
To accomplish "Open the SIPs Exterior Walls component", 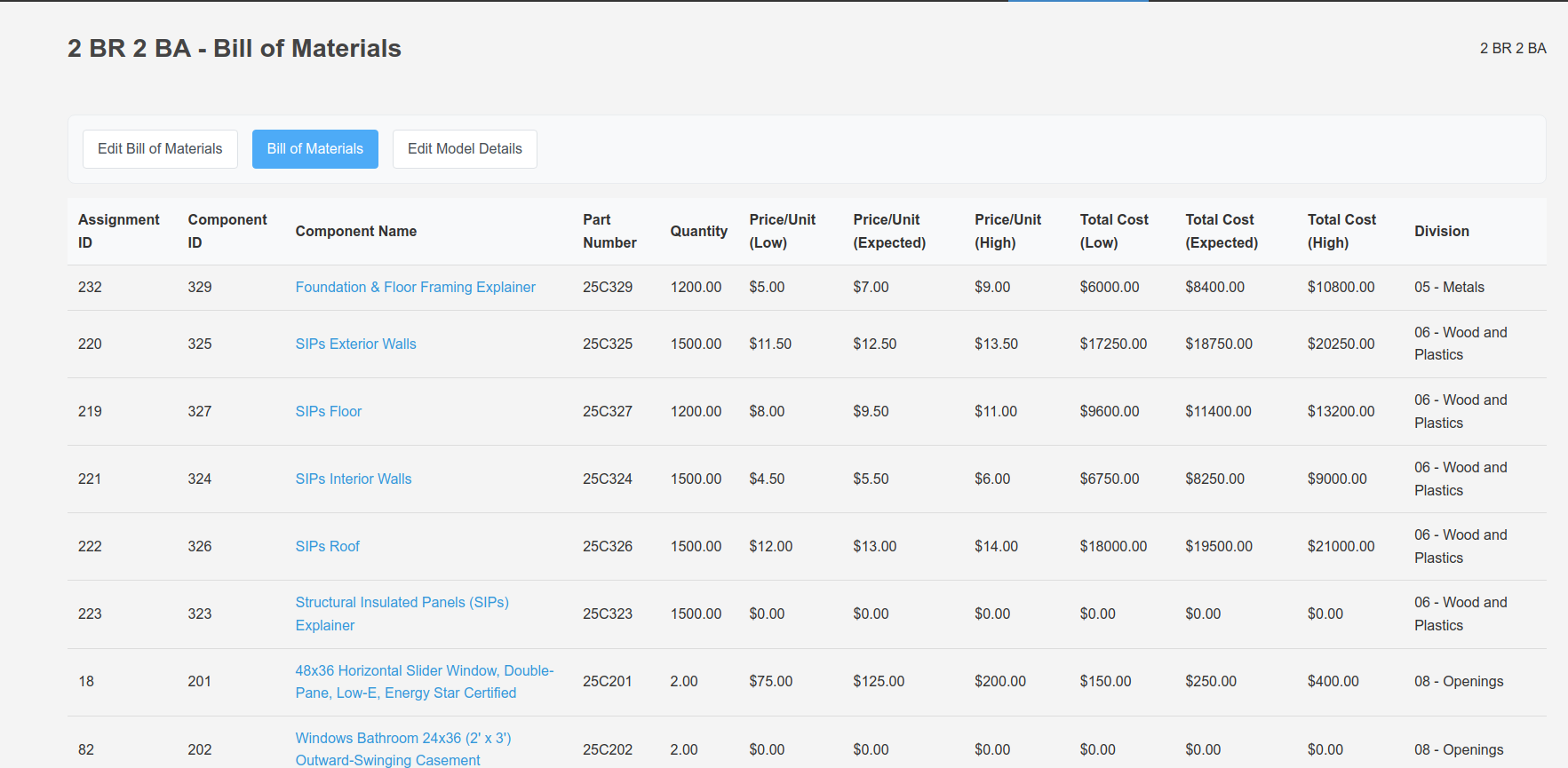I will [x=356, y=344].
